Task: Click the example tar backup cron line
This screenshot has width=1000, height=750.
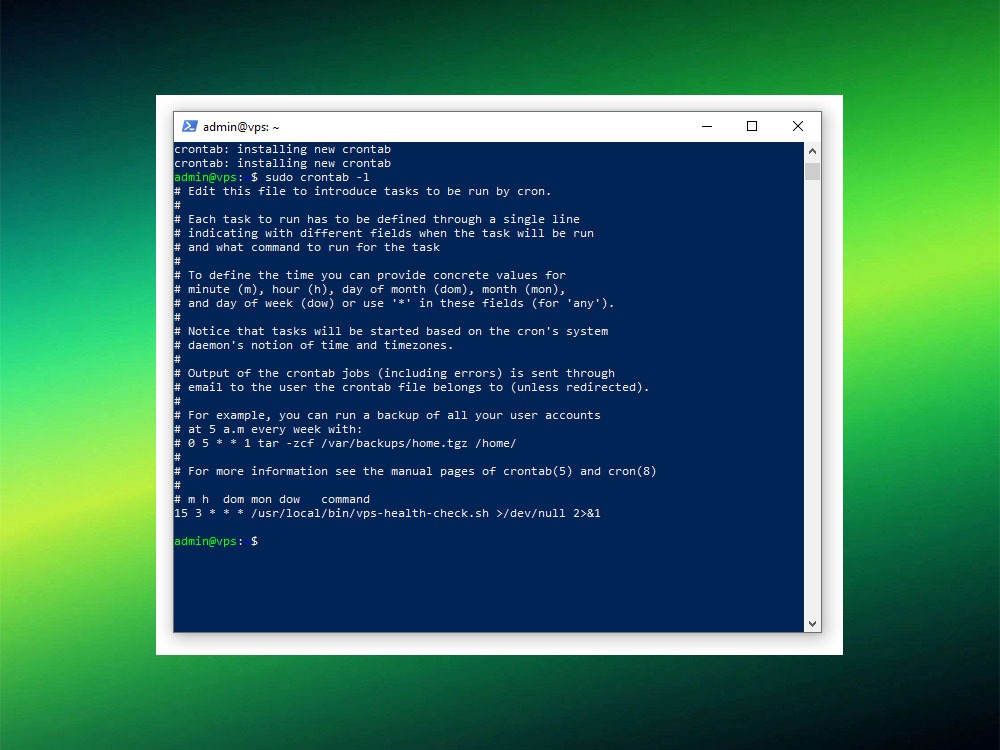Action: coord(345,443)
